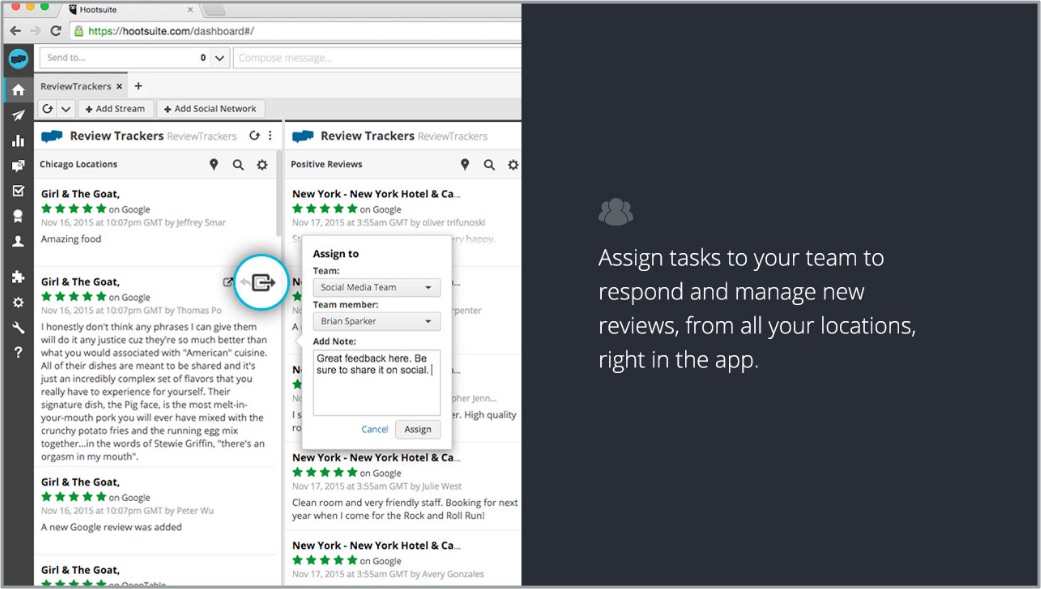Viewport: 1041px width, 589px height.
Task: Click first Girl & The Goat title by Jeffrey Smar
Action: pyautogui.click(x=80, y=194)
